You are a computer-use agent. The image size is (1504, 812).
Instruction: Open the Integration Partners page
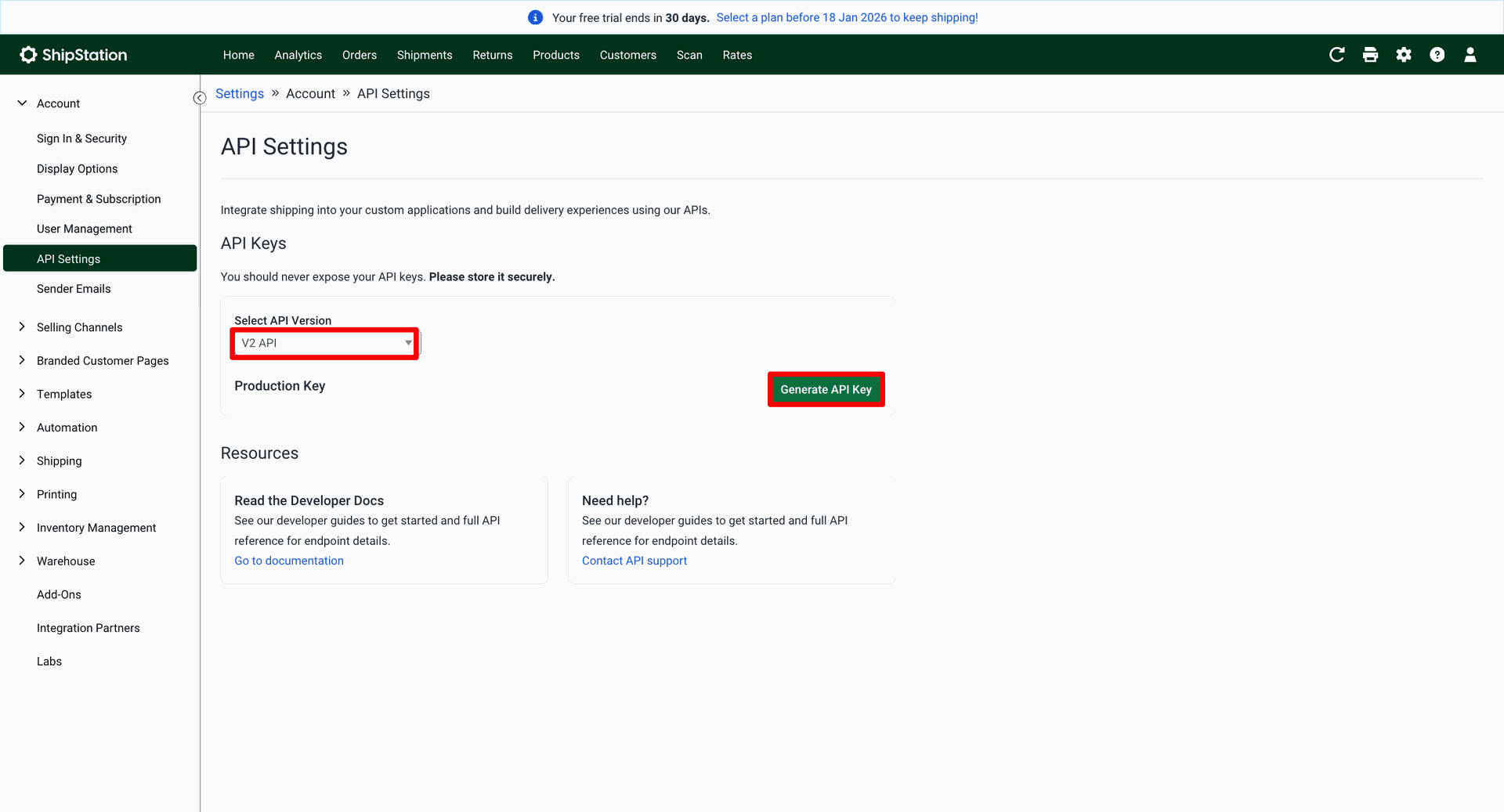click(x=89, y=628)
